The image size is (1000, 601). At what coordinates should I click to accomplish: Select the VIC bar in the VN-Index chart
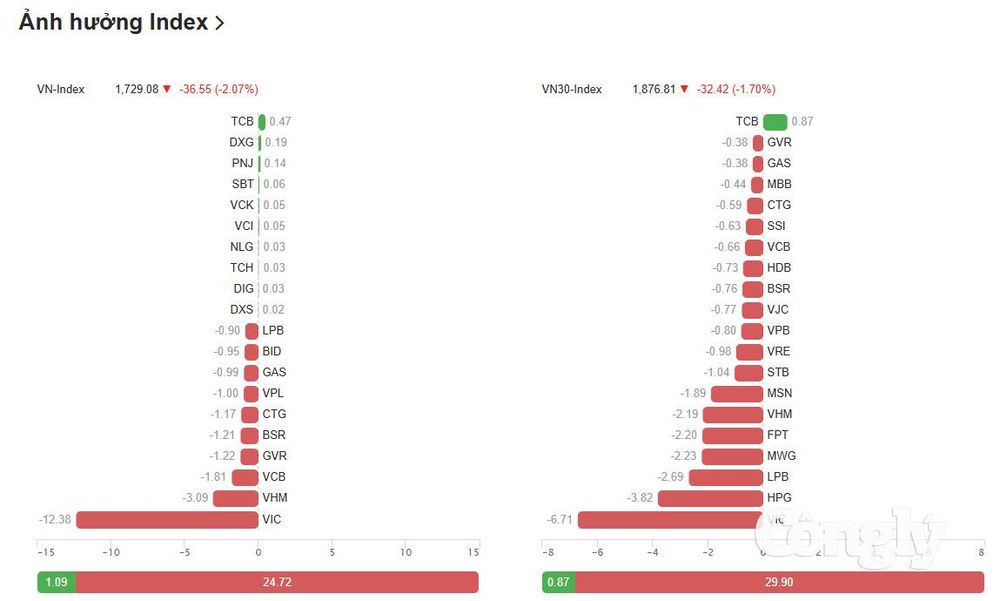click(x=167, y=519)
